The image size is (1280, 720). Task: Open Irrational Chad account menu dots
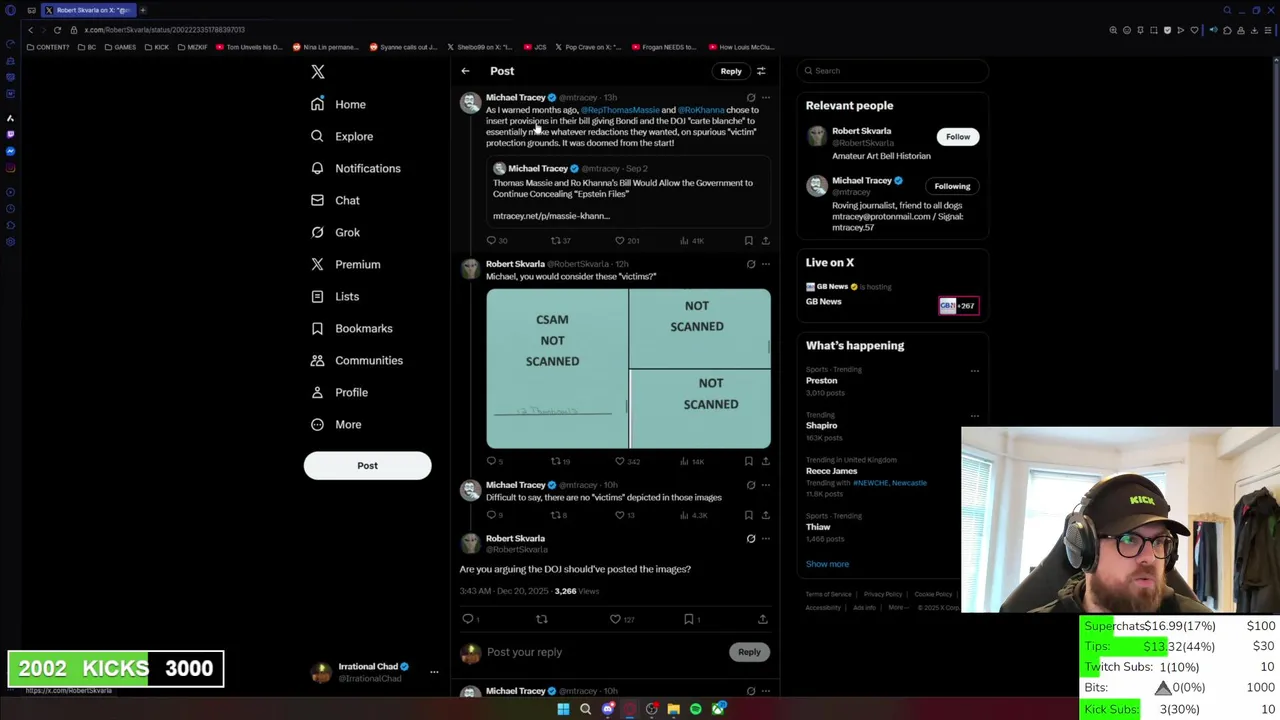pyautogui.click(x=434, y=672)
